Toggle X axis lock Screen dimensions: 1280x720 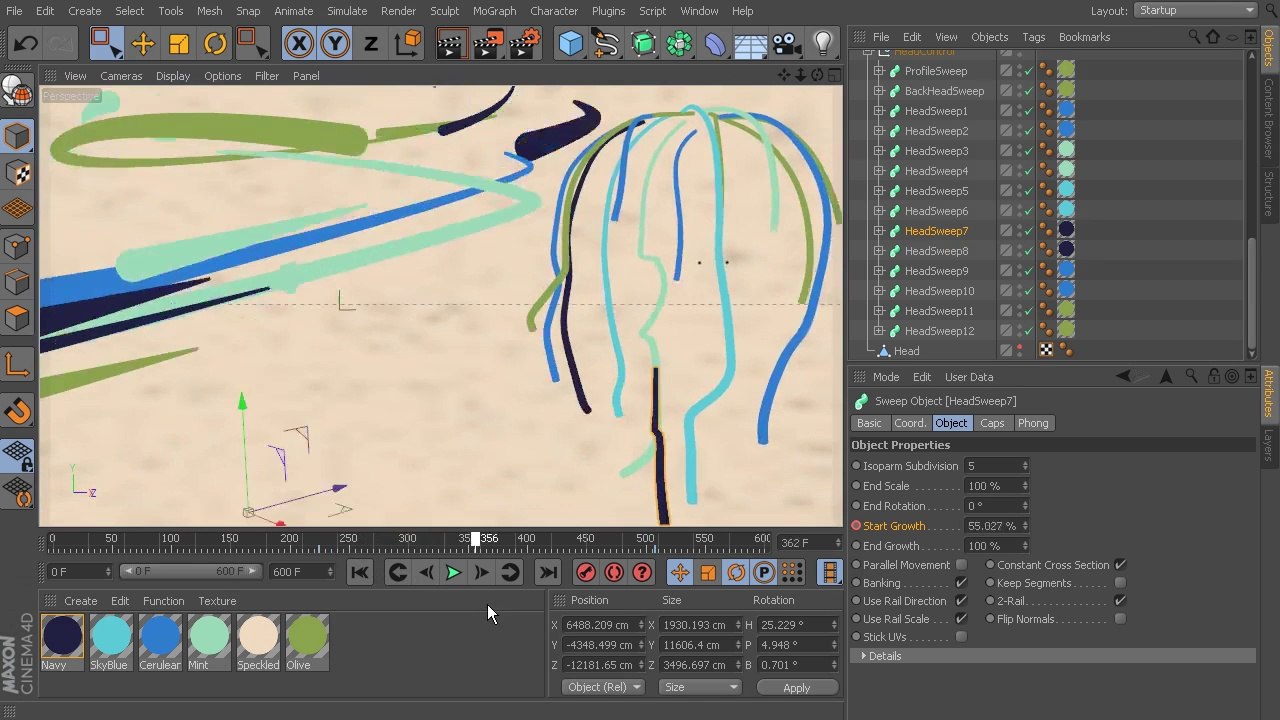[298, 43]
